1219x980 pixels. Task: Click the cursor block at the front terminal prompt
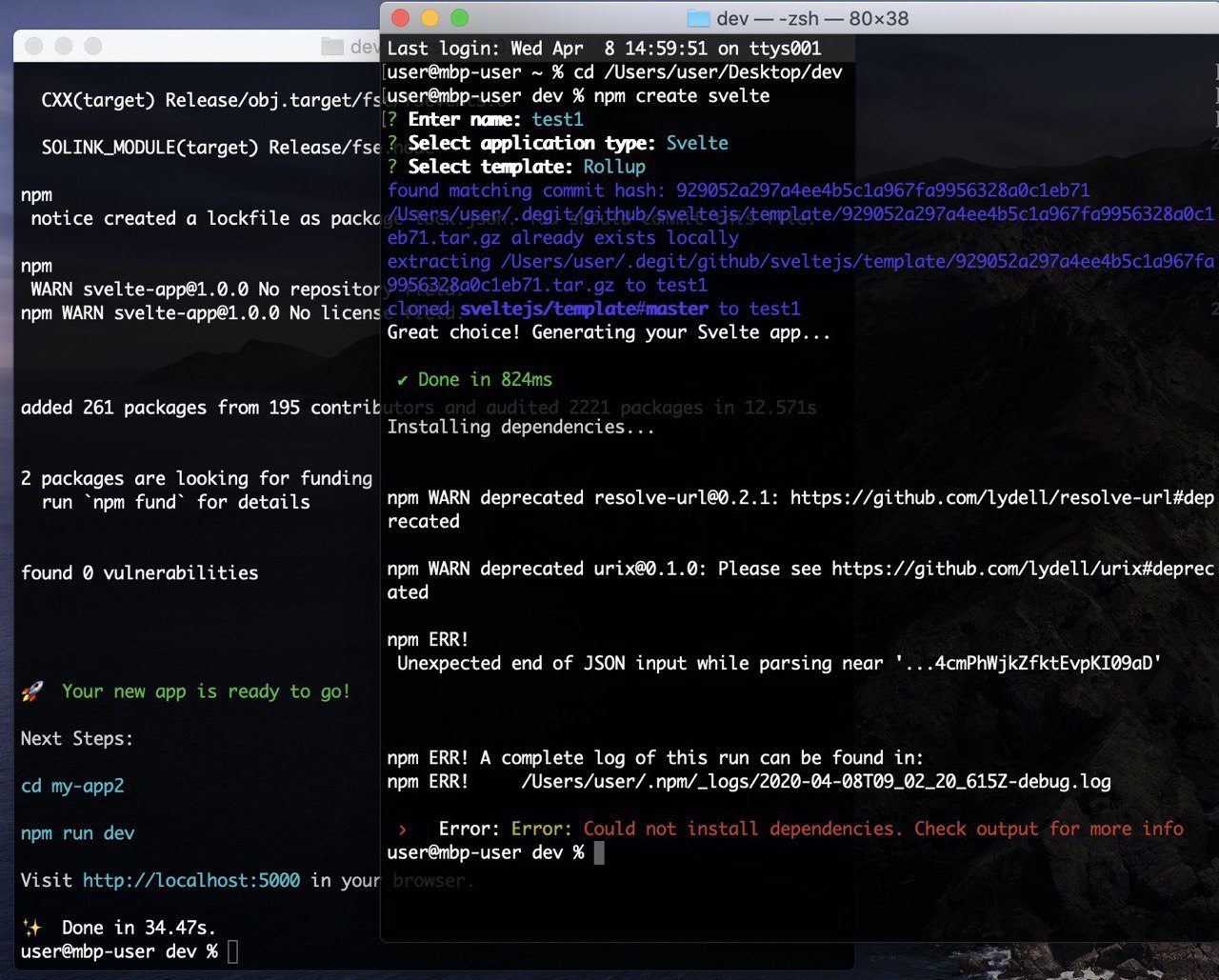[x=599, y=852]
